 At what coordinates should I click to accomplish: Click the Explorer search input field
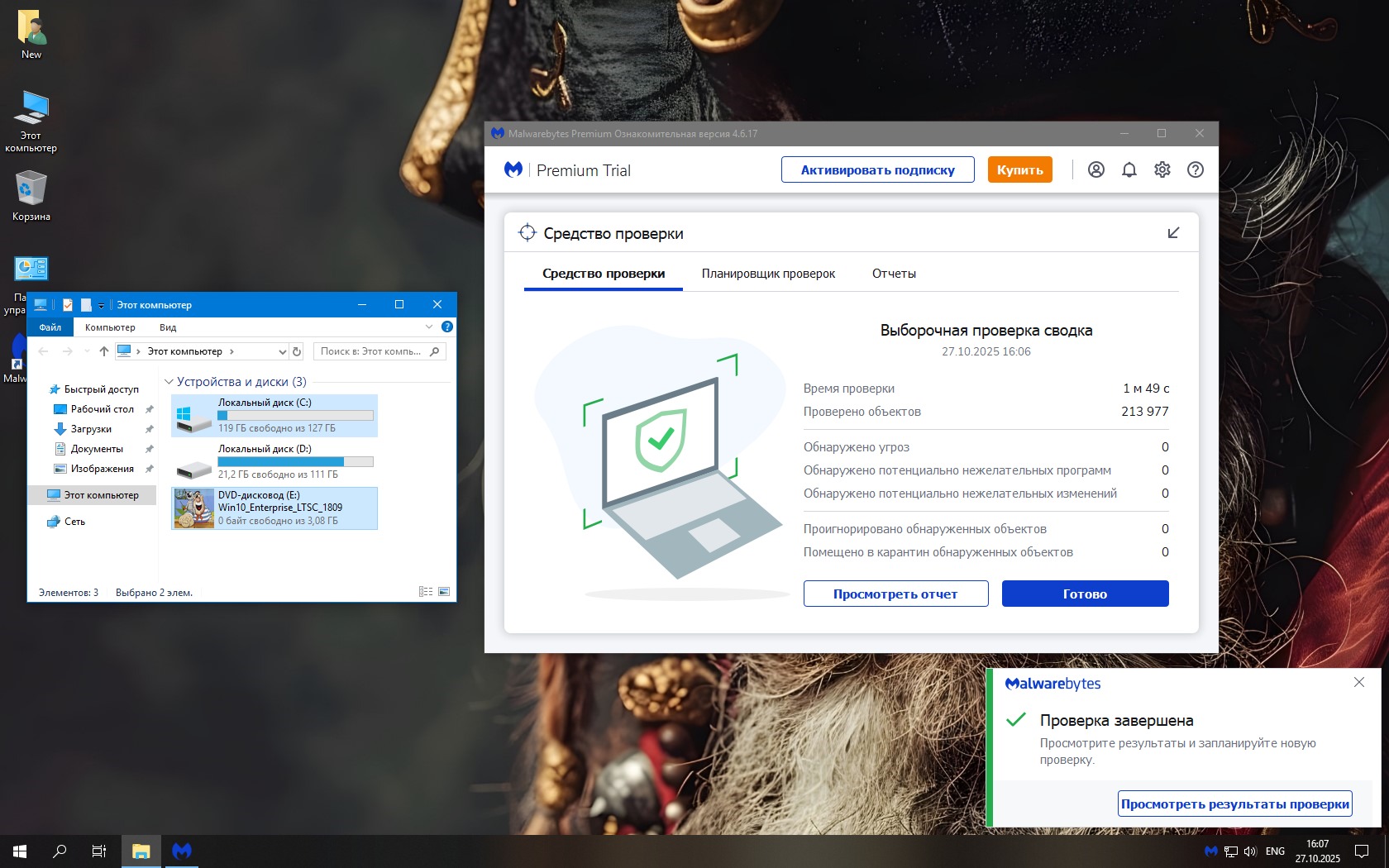click(x=372, y=351)
